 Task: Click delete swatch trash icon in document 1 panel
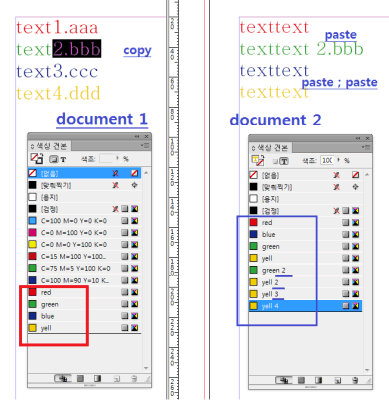(x=134, y=378)
